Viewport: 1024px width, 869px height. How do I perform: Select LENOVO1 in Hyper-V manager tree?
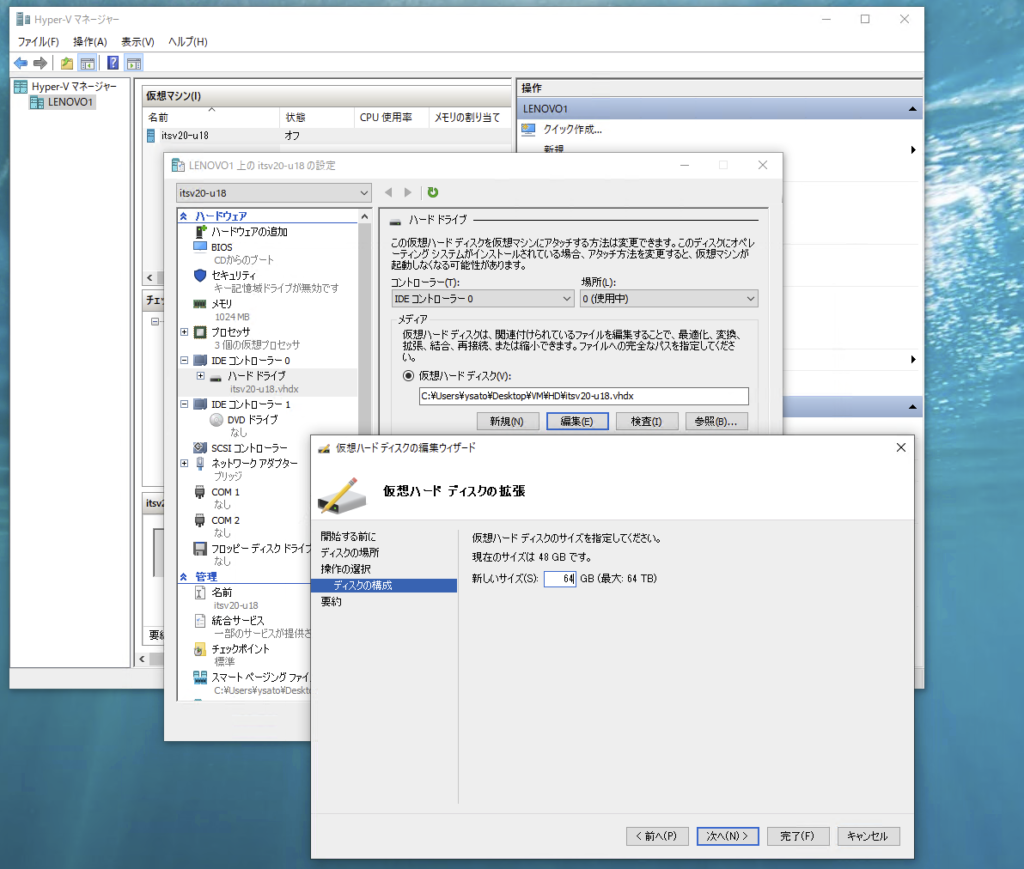coord(70,102)
